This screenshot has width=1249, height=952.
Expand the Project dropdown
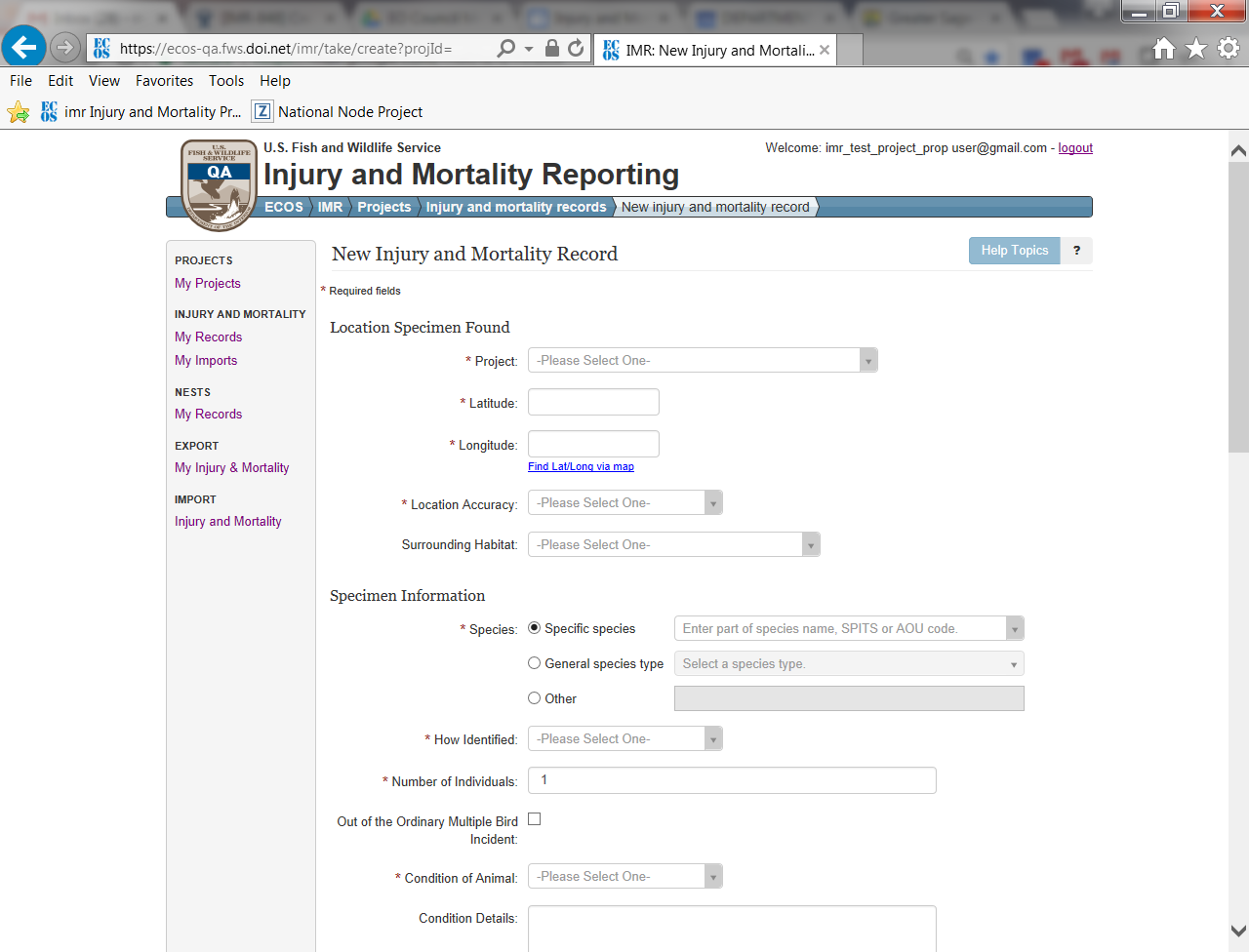pos(703,360)
